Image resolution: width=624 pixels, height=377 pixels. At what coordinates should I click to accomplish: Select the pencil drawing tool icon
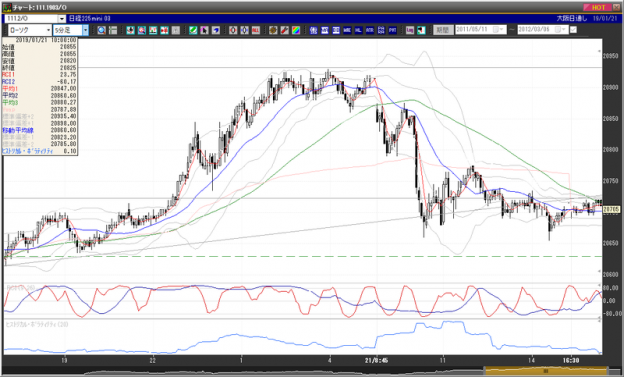point(193,30)
